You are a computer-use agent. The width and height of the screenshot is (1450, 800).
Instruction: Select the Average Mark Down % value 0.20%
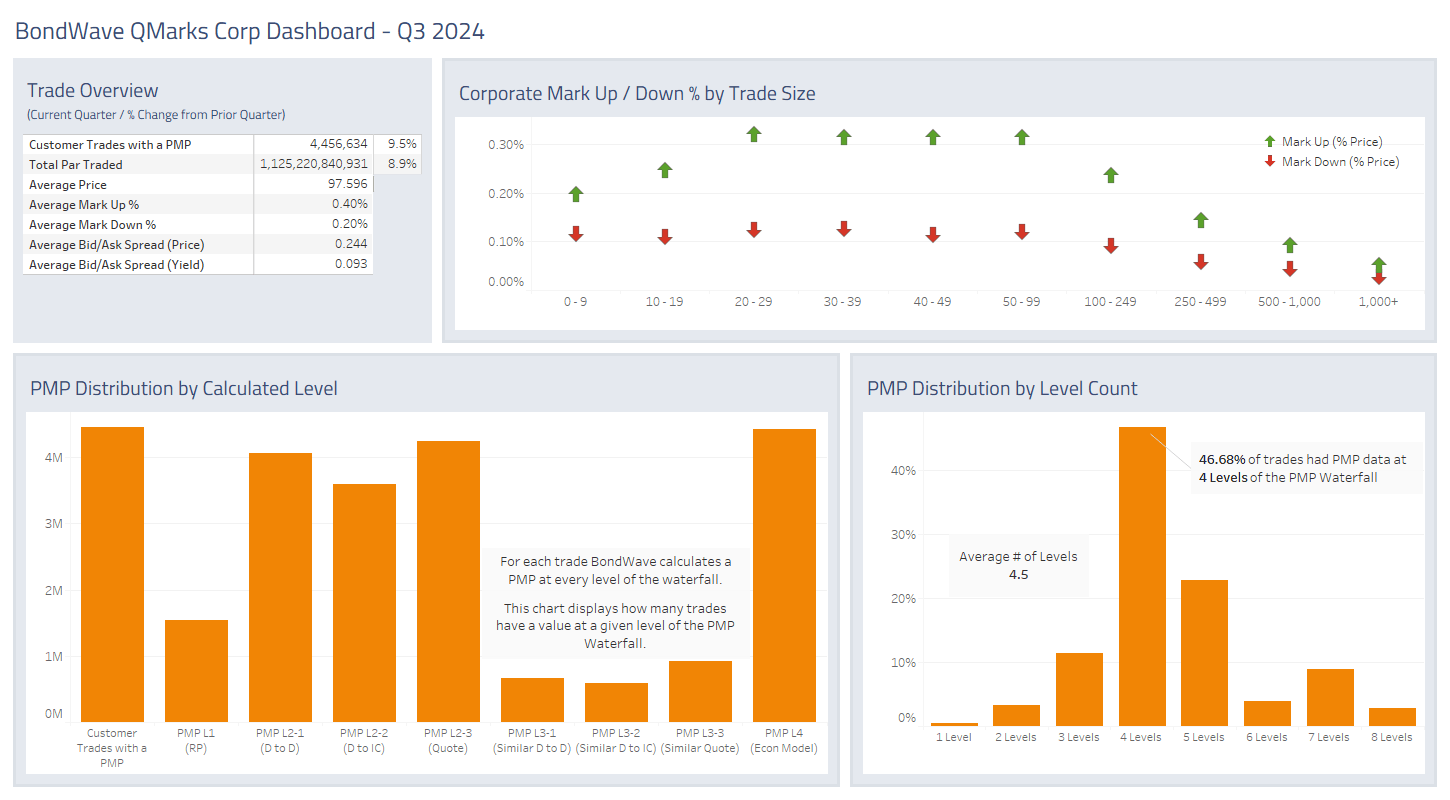point(350,224)
